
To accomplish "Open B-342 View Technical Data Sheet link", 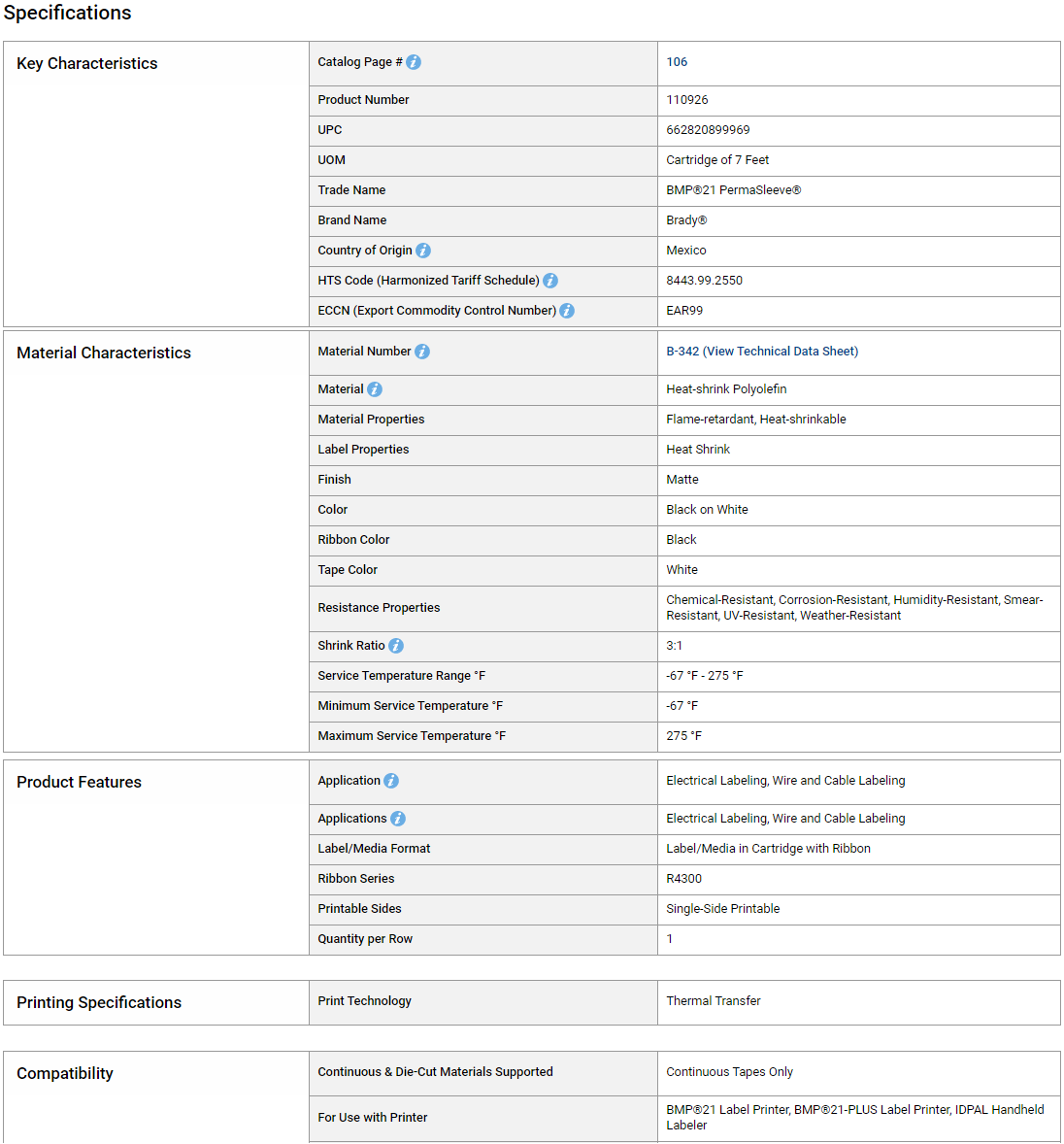I will 762,351.
